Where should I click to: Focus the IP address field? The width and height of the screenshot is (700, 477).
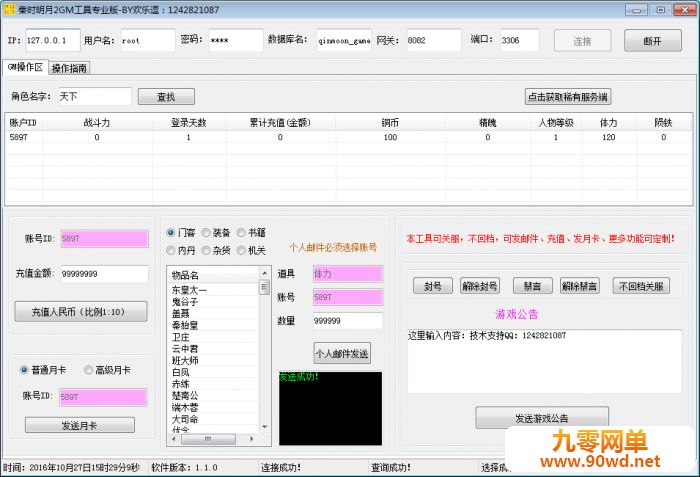53,40
